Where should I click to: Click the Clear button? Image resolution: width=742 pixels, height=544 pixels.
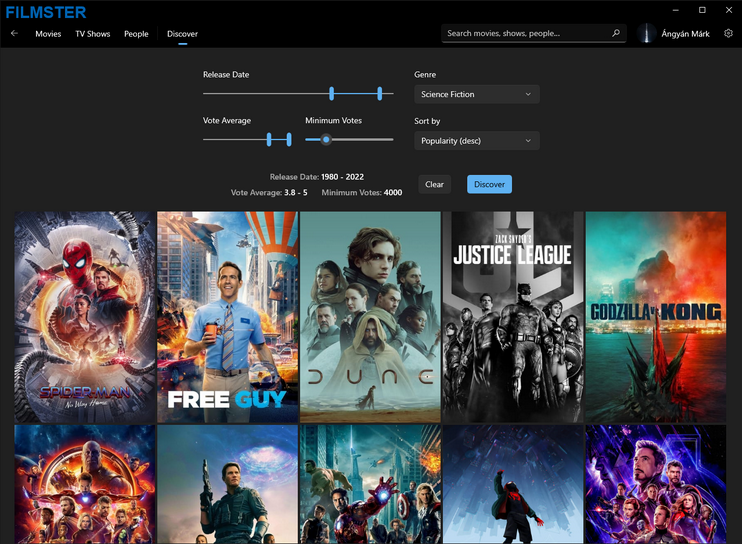pos(434,184)
